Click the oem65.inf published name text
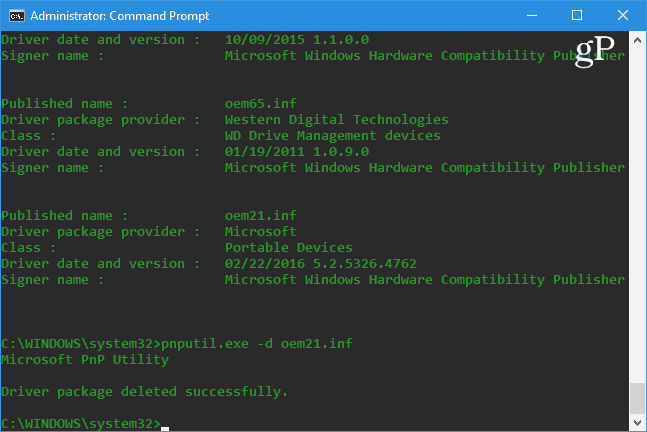Image resolution: width=647 pixels, height=432 pixels. (260, 103)
